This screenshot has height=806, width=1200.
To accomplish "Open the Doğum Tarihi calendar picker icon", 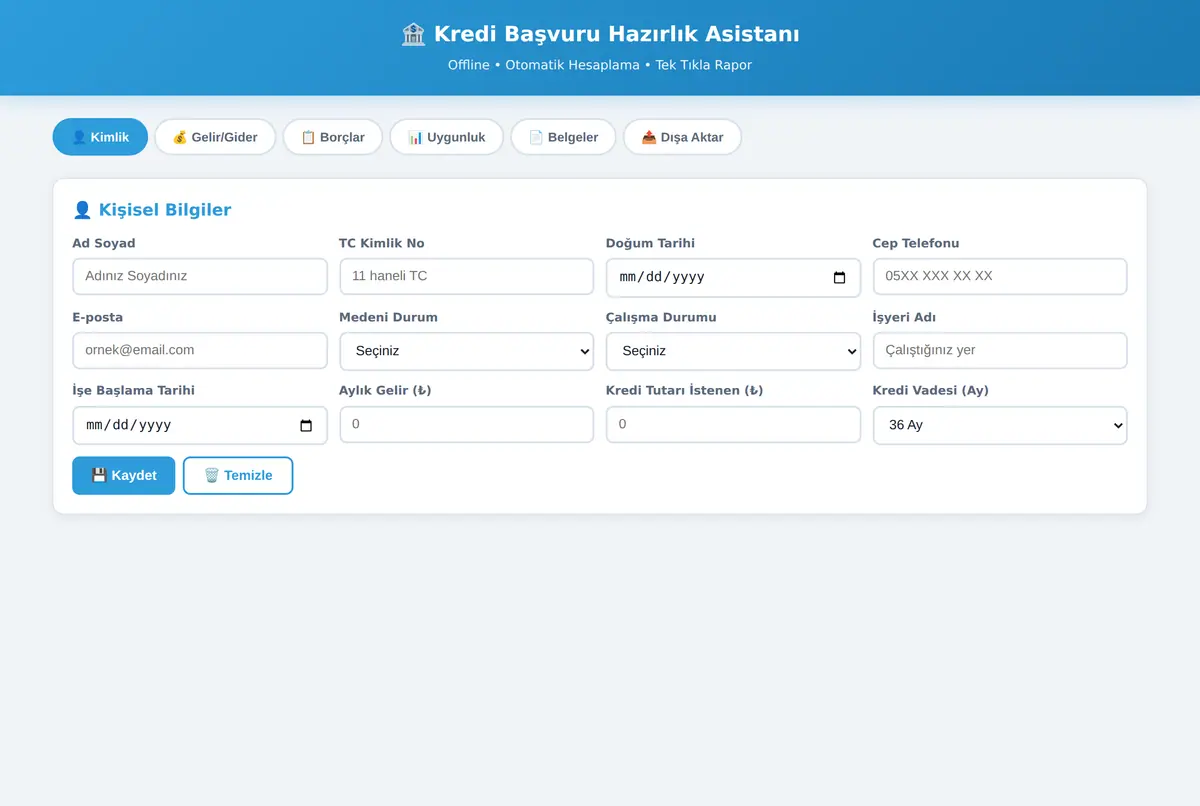I will click(840, 277).
